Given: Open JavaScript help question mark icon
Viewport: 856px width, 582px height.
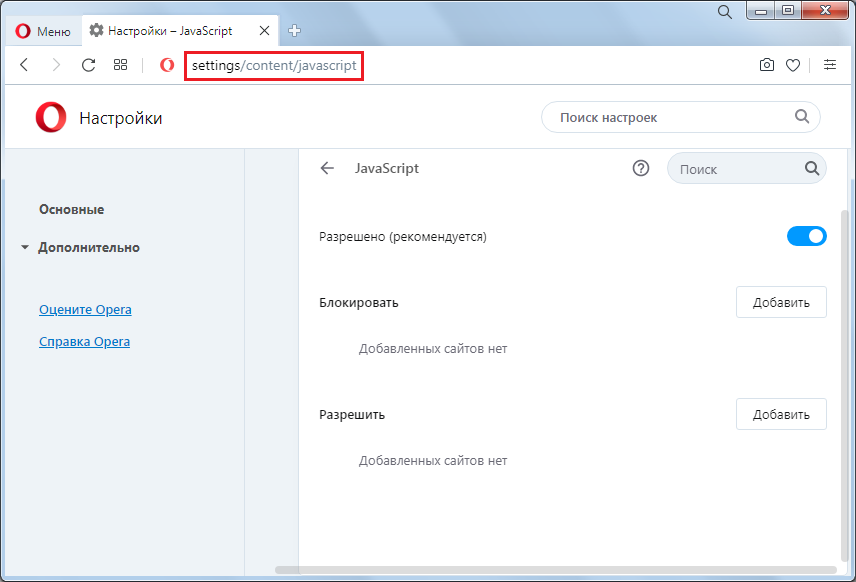Looking at the screenshot, I should tap(641, 168).
